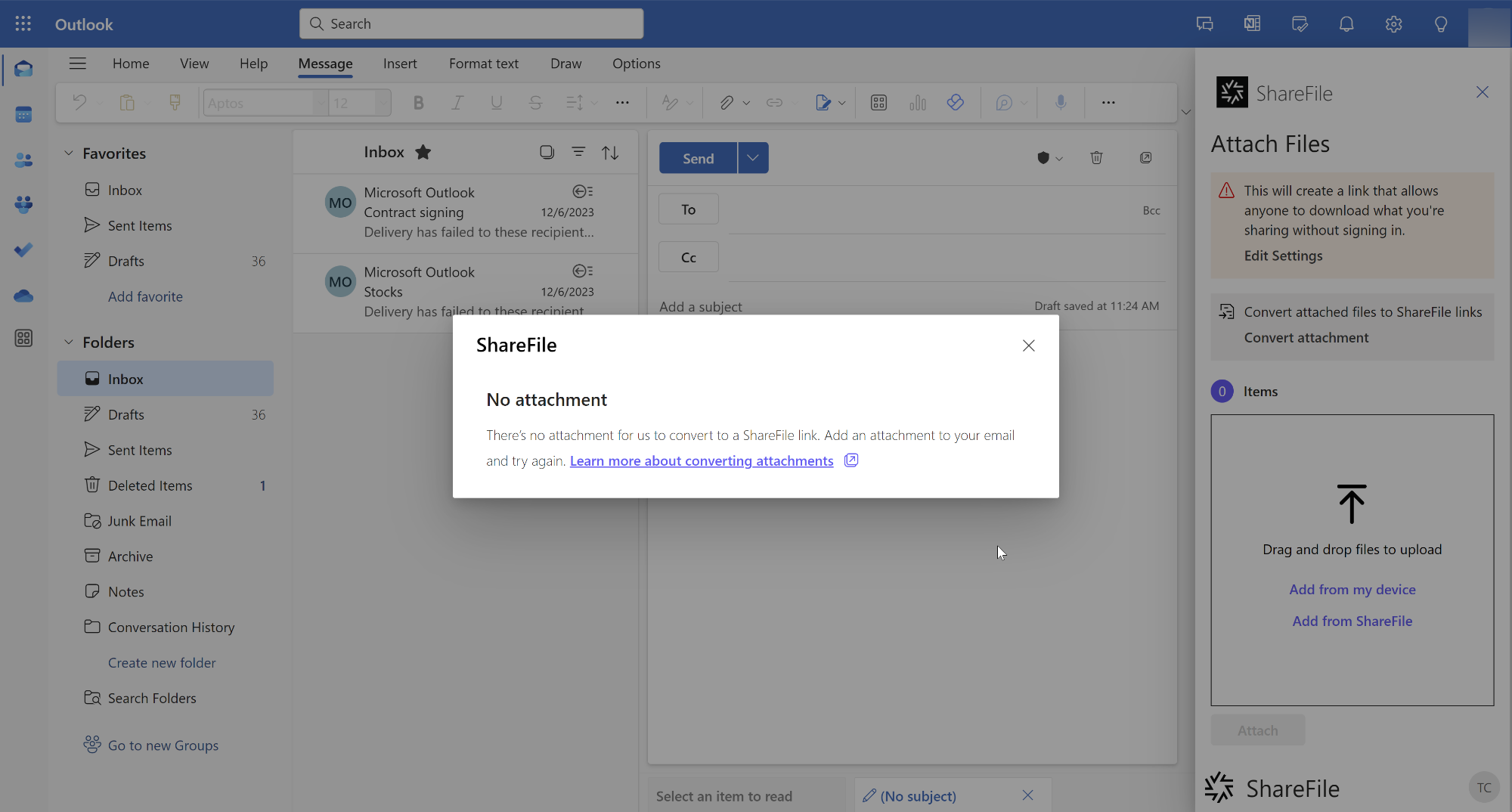Viewport: 1512px width, 812px height.
Task: Click the Format painter icon
Action: pyautogui.click(x=175, y=103)
